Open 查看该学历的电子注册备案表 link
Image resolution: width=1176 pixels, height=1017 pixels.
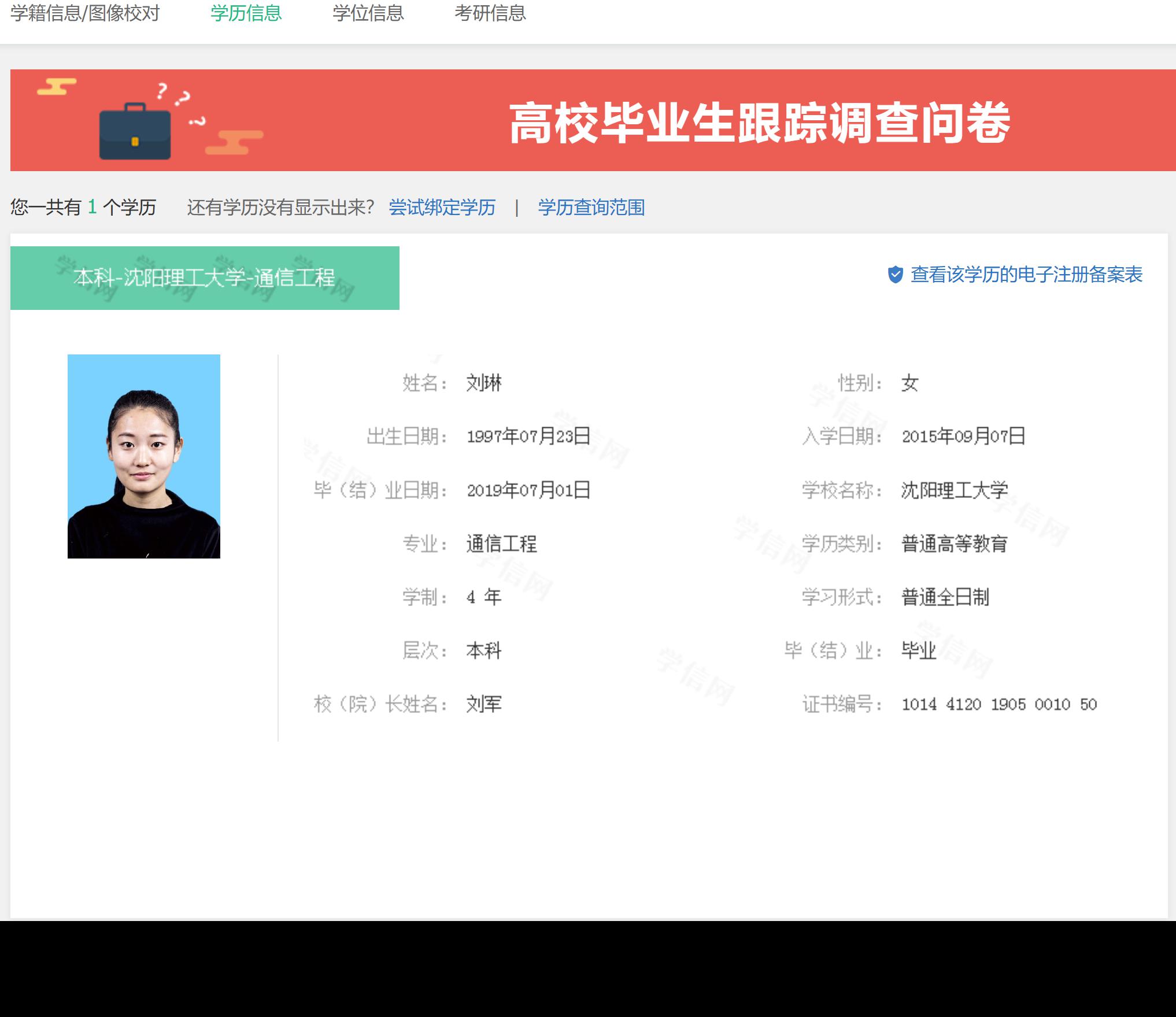pyautogui.click(x=1026, y=275)
